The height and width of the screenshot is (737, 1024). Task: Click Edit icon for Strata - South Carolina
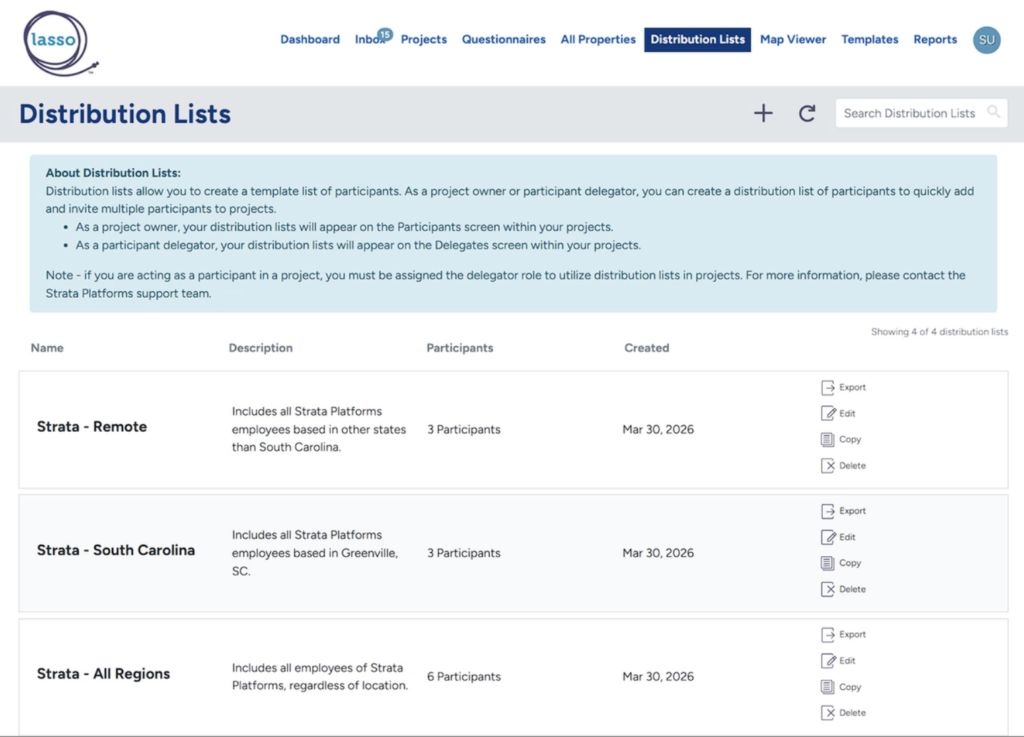click(x=827, y=537)
